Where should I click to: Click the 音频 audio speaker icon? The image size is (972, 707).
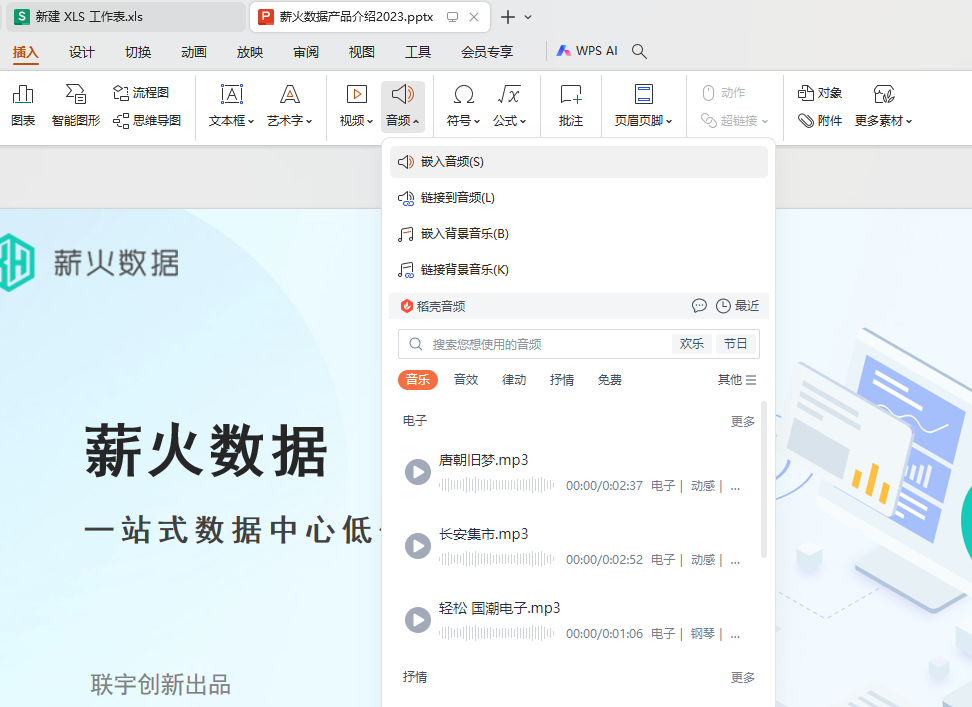click(x=403, y=94)
